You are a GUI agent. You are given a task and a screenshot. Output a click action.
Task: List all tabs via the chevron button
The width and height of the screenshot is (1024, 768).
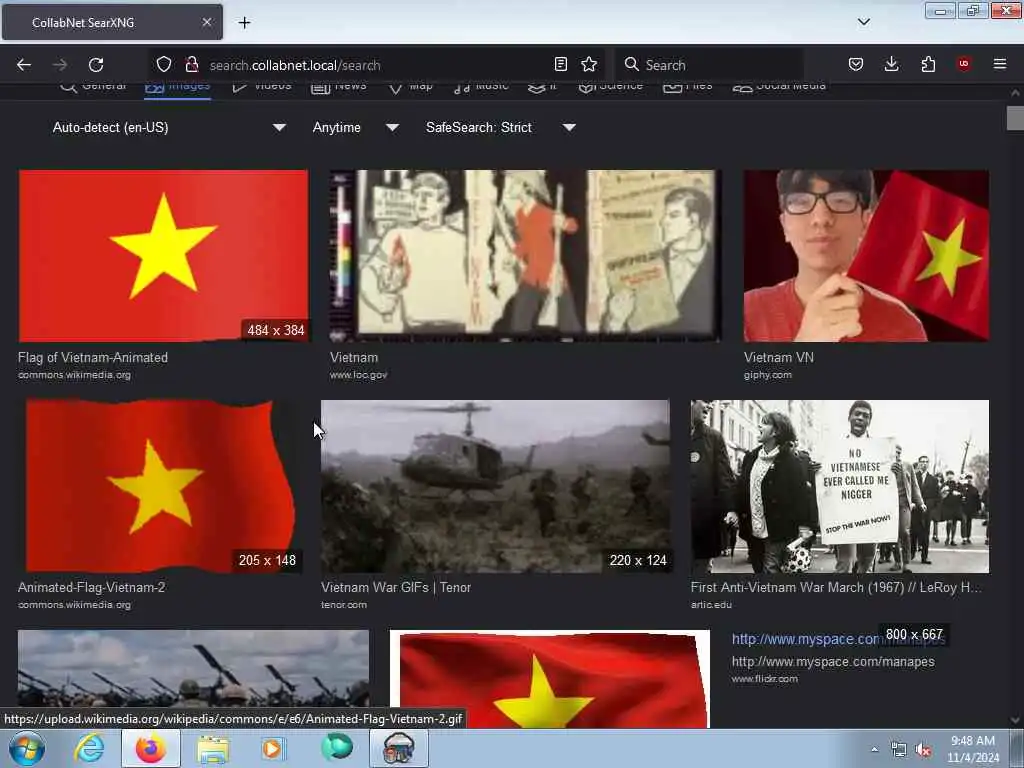pos(863,22)
